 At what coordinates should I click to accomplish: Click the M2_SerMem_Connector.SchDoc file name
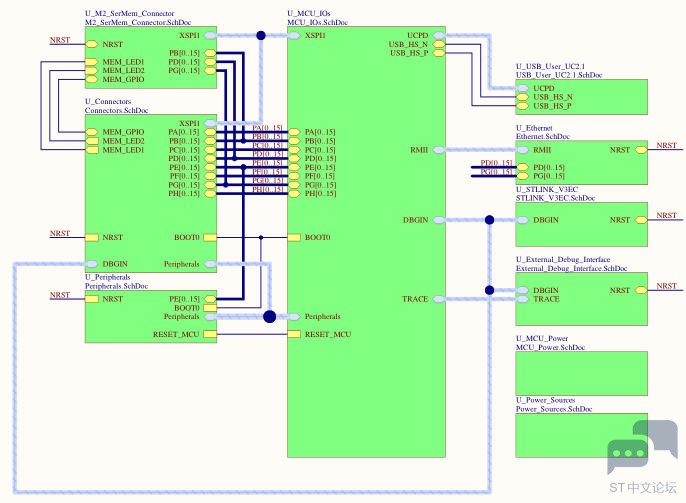pos(138,22)
